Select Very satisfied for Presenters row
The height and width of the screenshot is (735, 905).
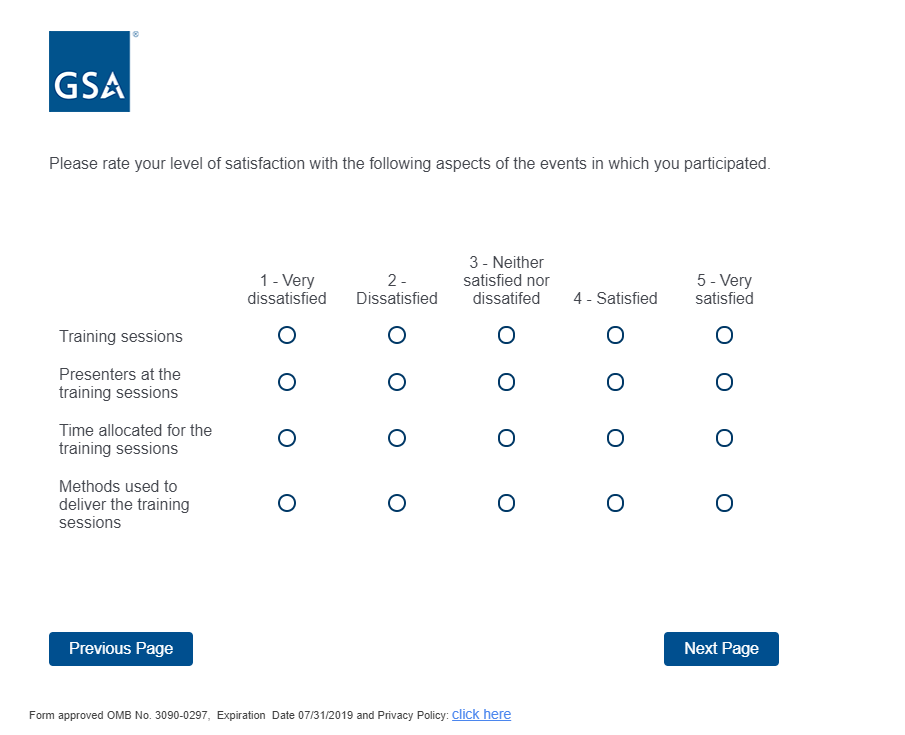click(x=724, y=382)
